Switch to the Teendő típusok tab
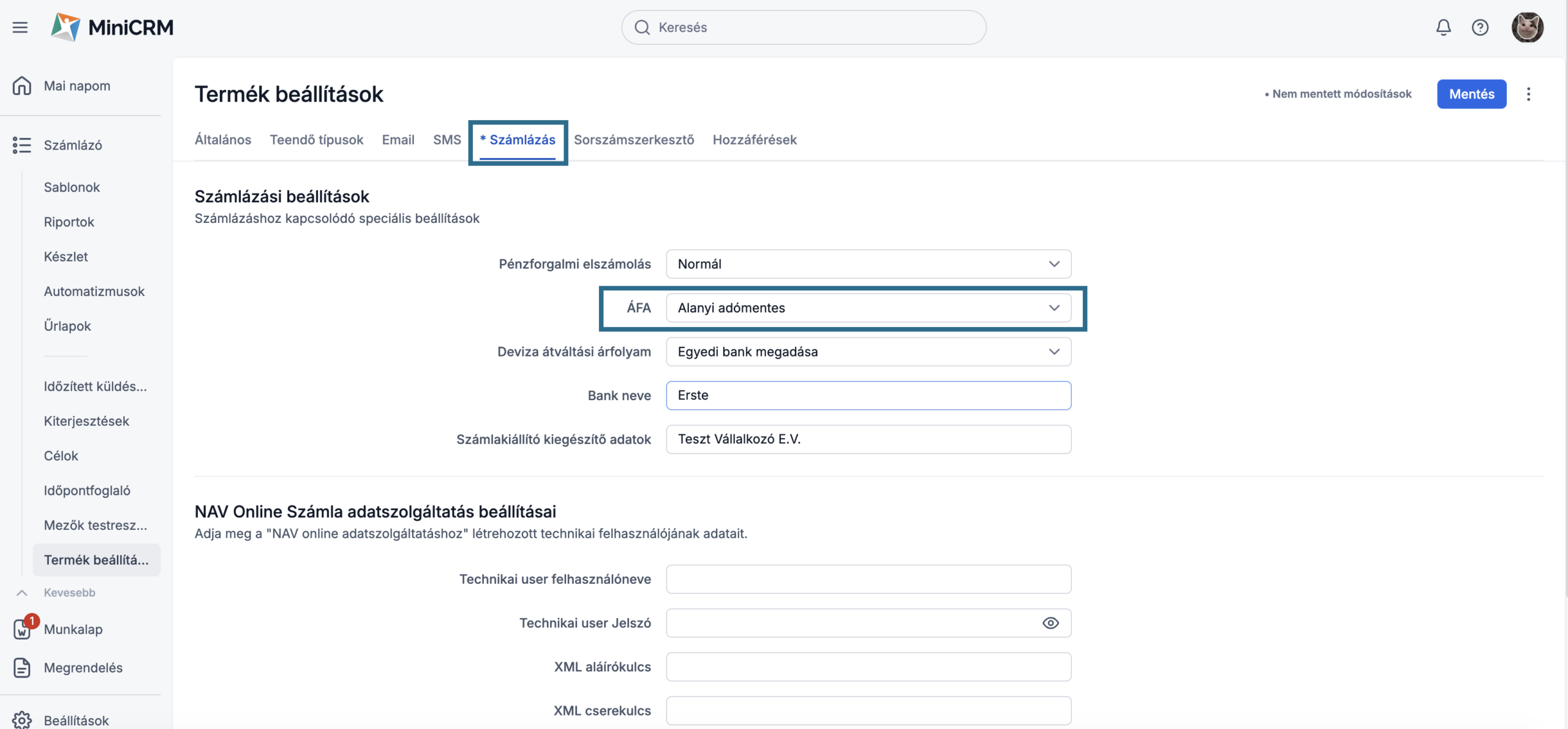 pyautogui.click(x=316, y=140)
